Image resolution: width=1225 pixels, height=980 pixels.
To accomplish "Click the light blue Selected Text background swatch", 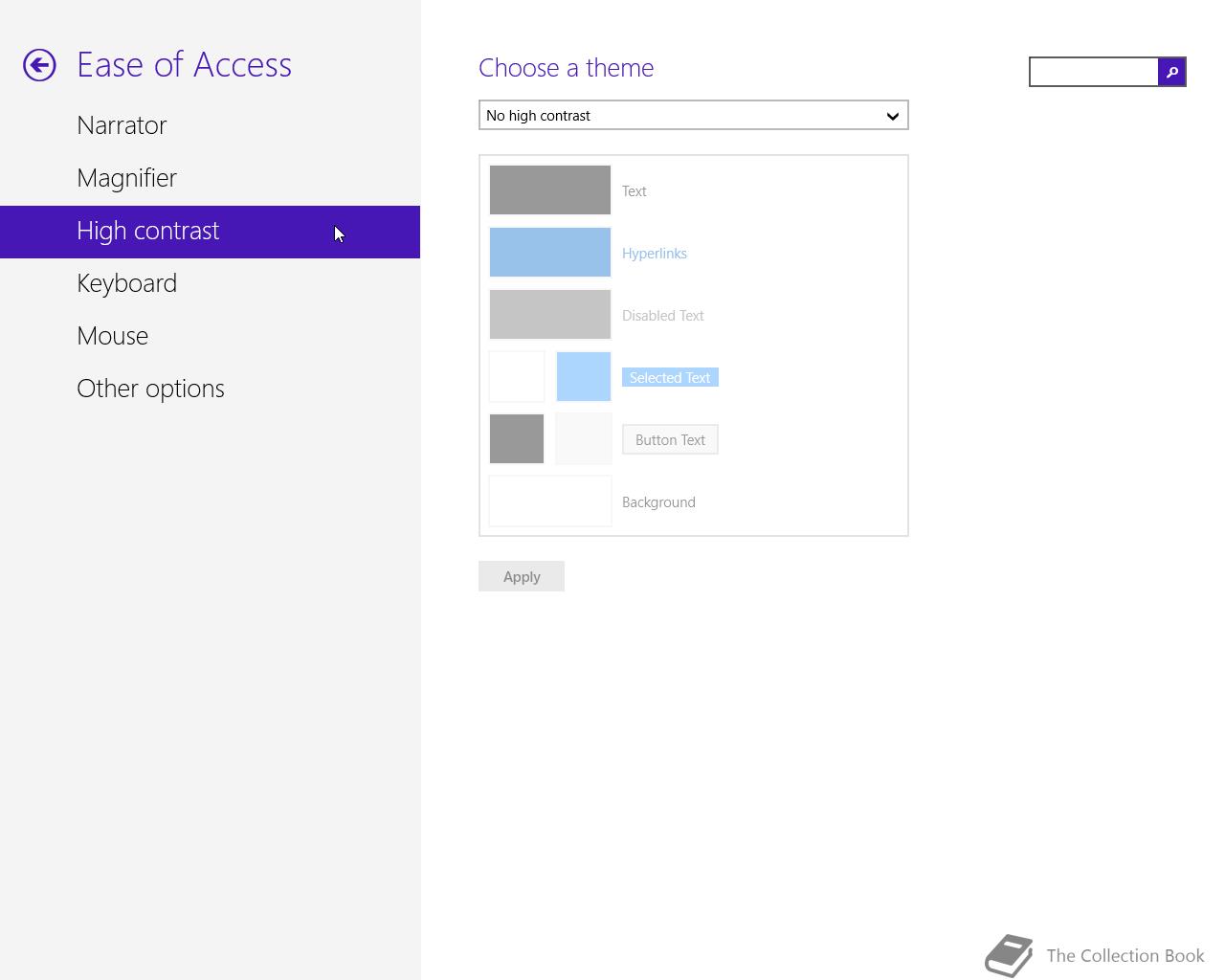I will click(x=584, y=377).
